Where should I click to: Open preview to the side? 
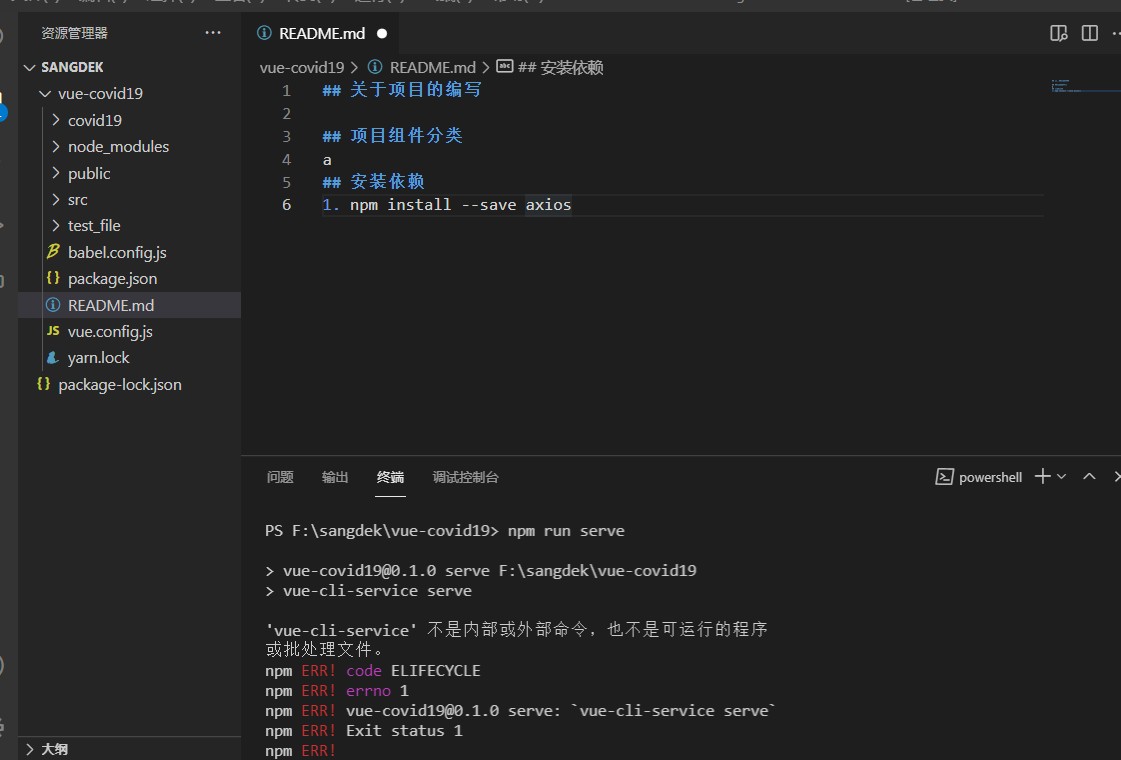1059,34
